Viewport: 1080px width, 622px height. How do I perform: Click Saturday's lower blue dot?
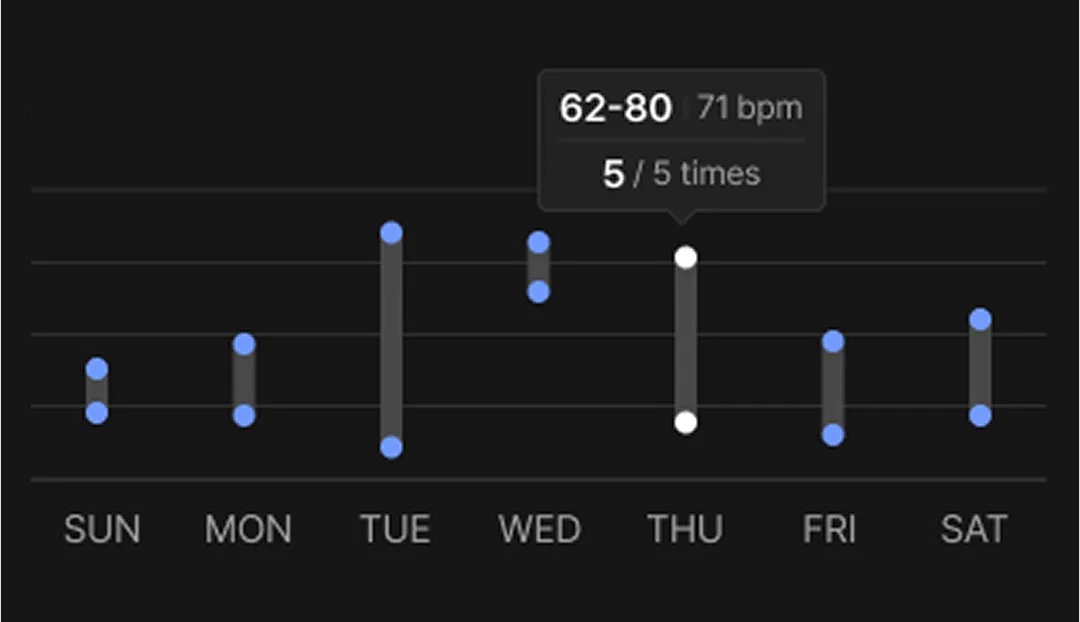980,415
